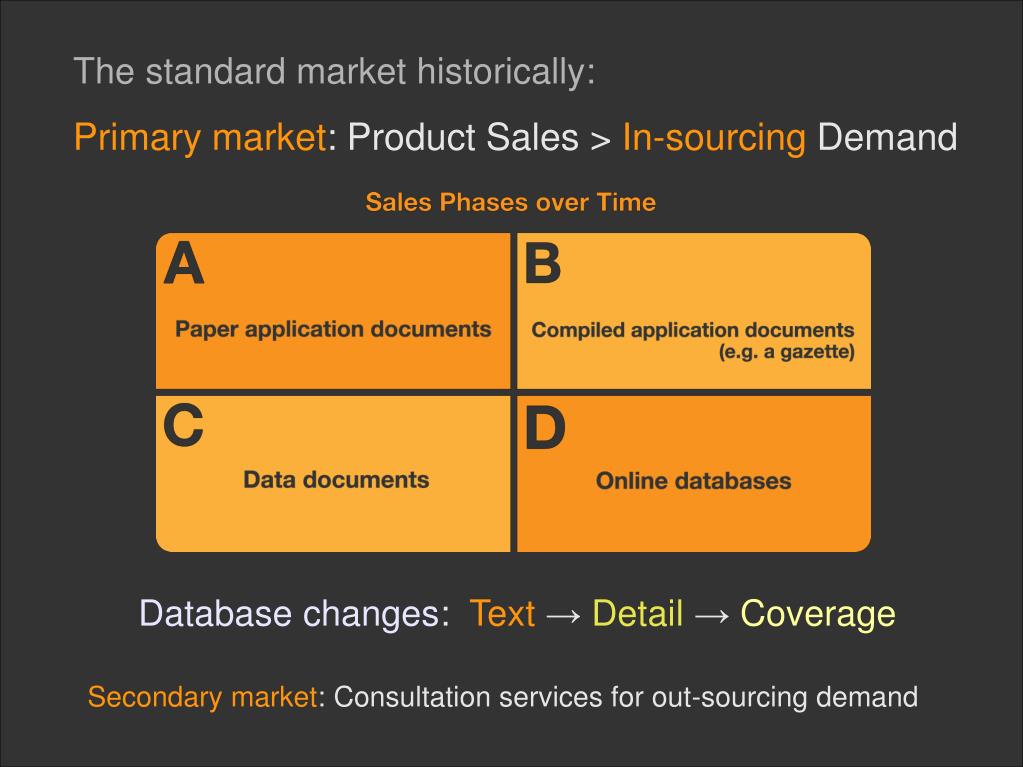Click the Sales Phases over Time heading
Viewport: 1023px width, 767px height.
tap(511, 202)
